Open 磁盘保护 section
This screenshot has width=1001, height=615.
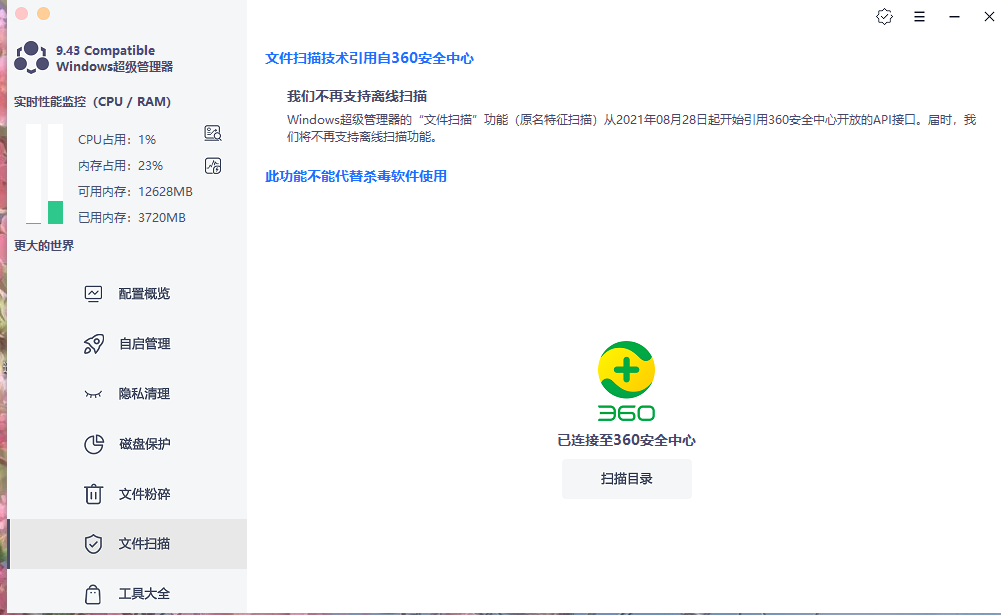128,444
